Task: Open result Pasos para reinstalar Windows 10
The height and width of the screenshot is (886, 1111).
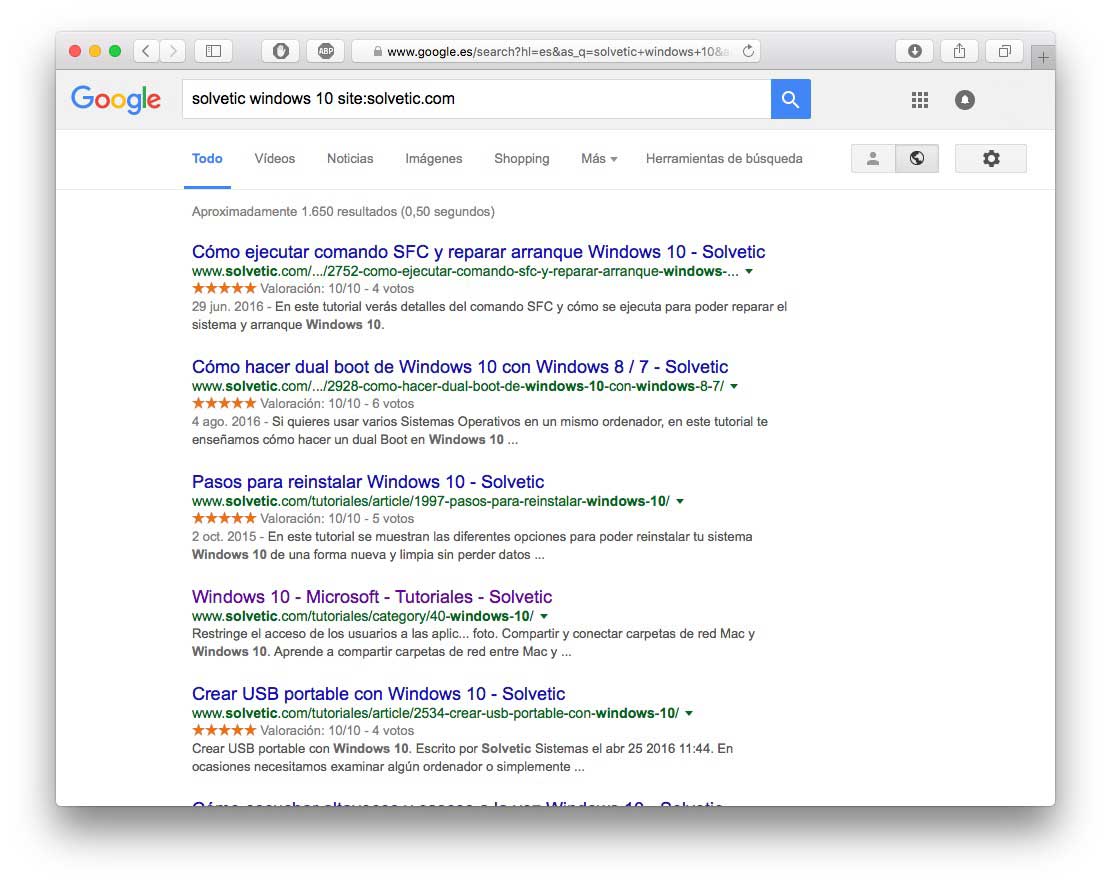Action: (x=368, y=481)
